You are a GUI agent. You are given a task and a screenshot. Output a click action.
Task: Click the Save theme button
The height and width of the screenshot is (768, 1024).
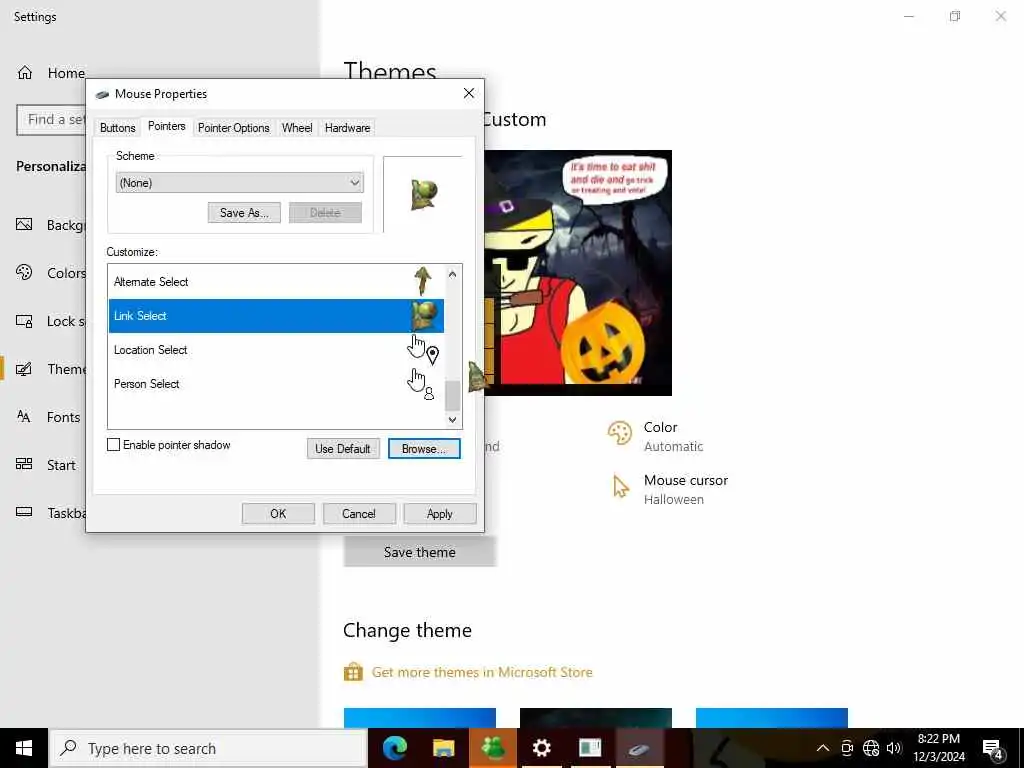419,552
